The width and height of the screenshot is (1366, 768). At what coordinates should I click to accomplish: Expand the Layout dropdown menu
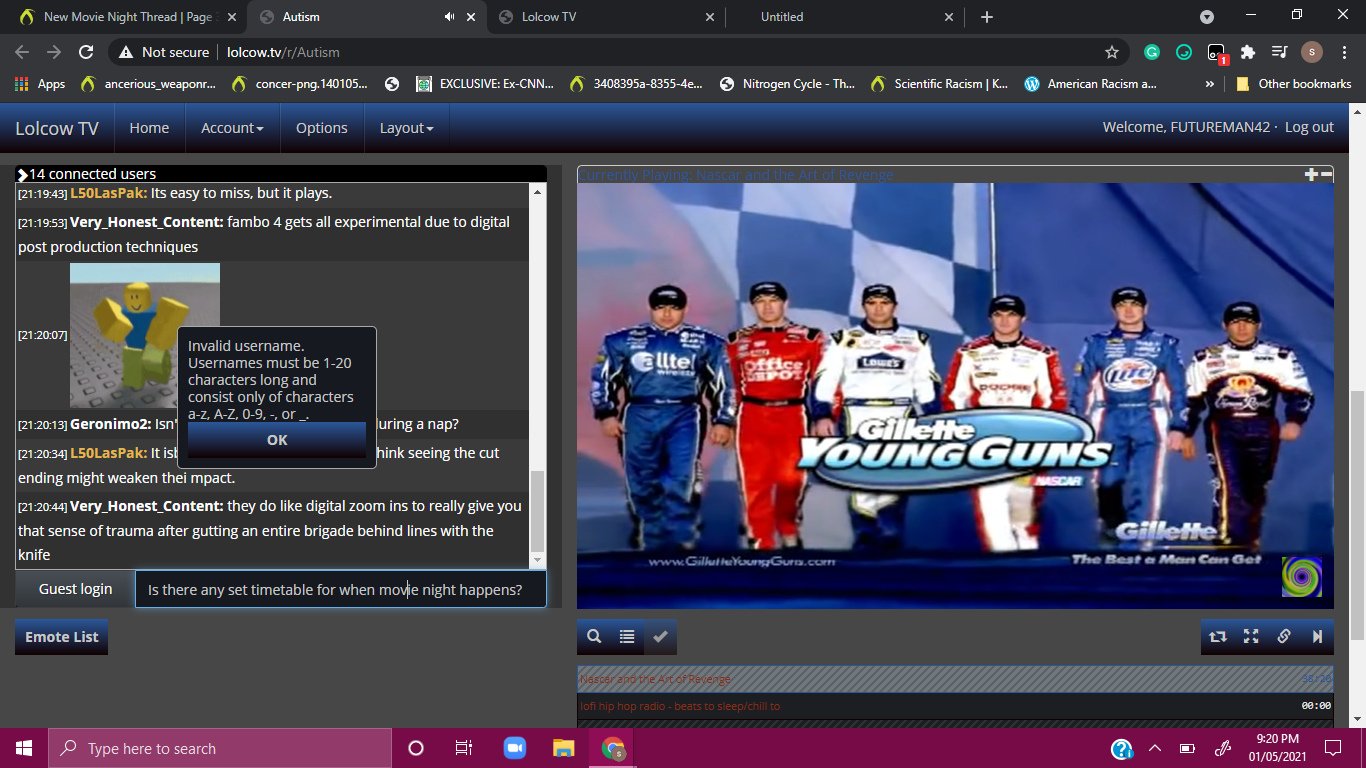pyautogui.click(x=406, y=128)
